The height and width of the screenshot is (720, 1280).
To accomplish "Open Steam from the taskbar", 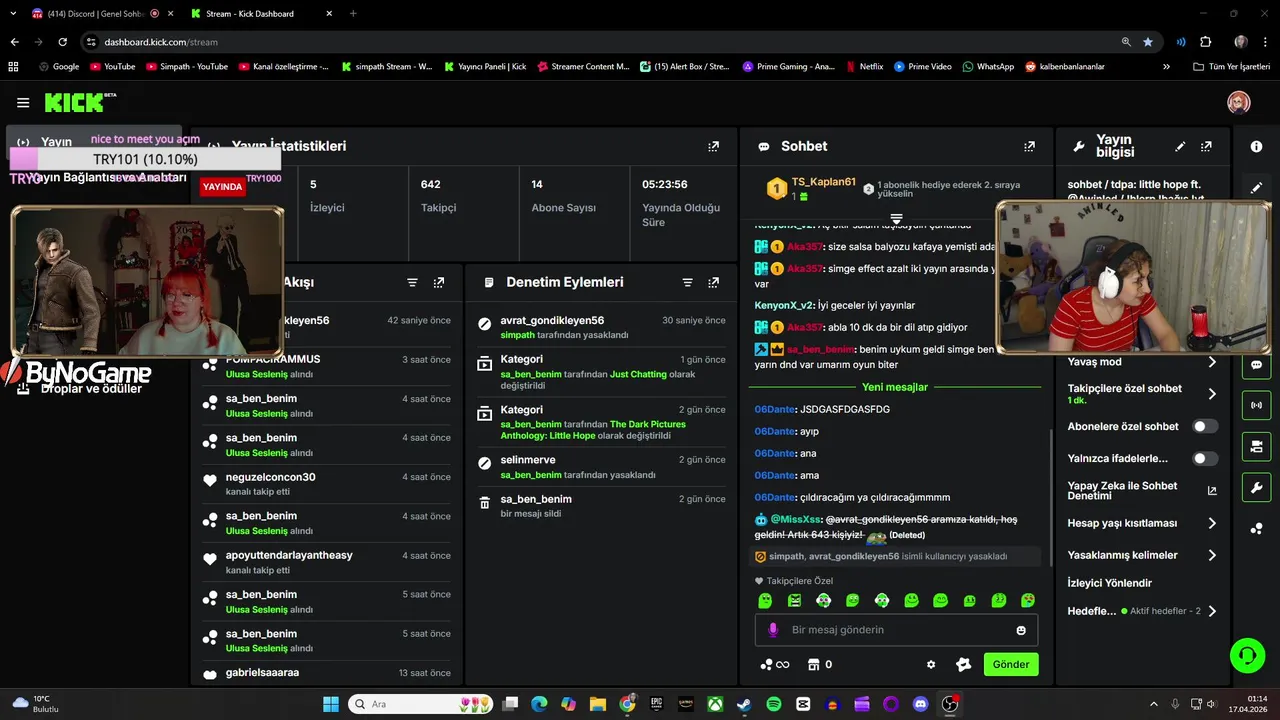I will point(744,704).
